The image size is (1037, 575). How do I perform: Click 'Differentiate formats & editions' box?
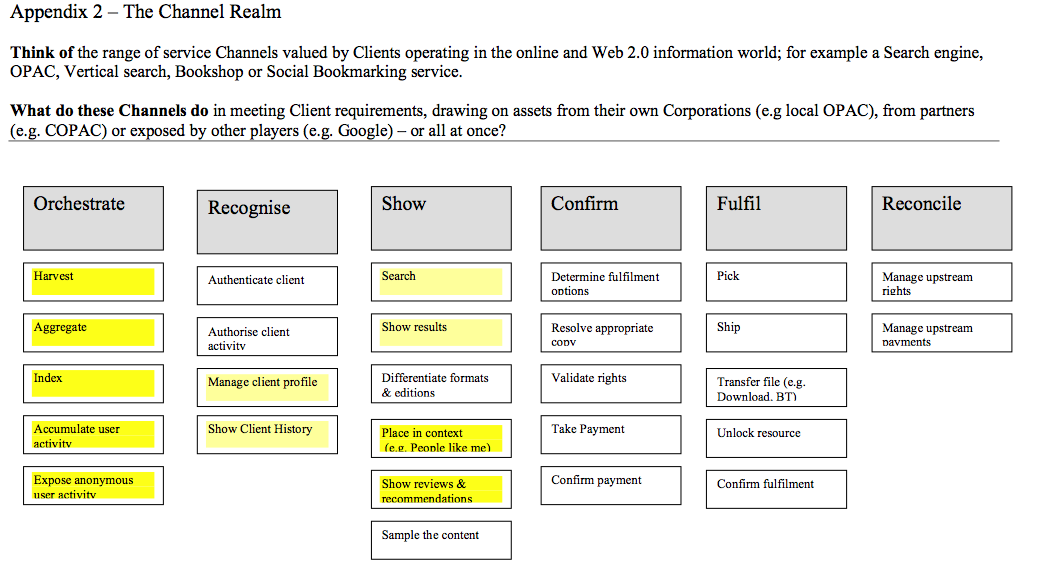click(x=441, y=384)
